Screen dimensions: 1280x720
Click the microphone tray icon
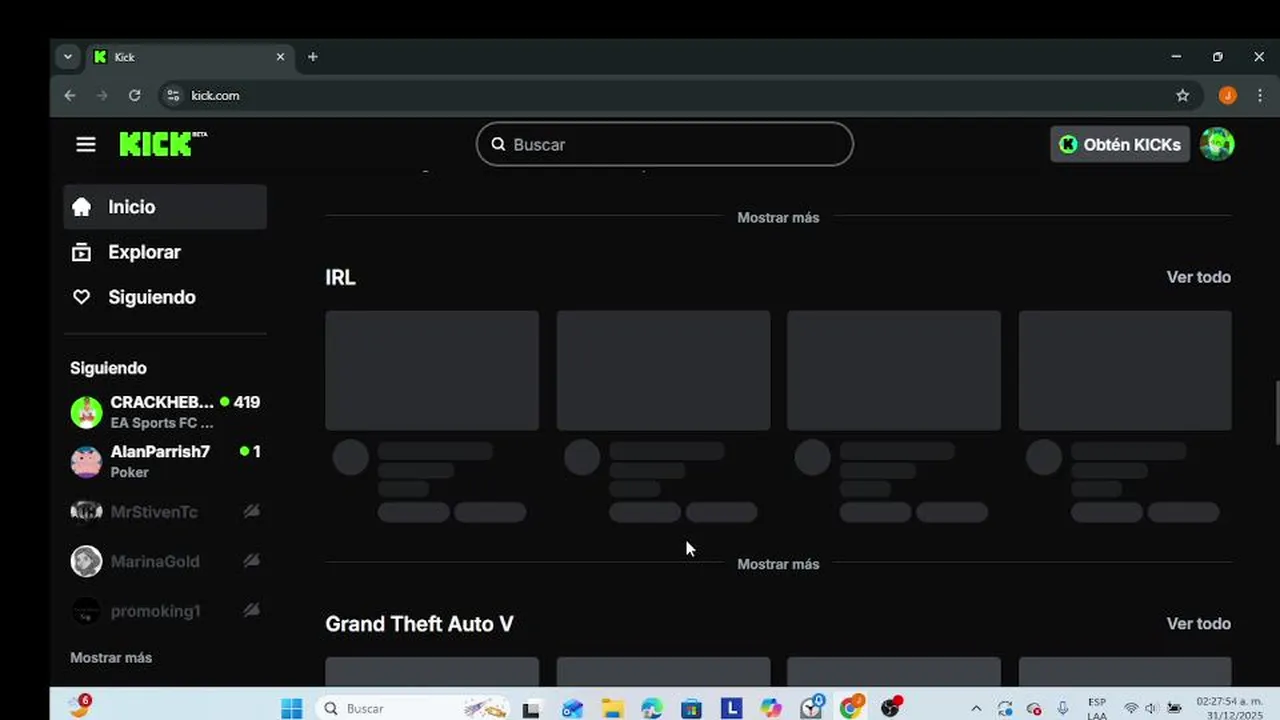point(1062,708)
